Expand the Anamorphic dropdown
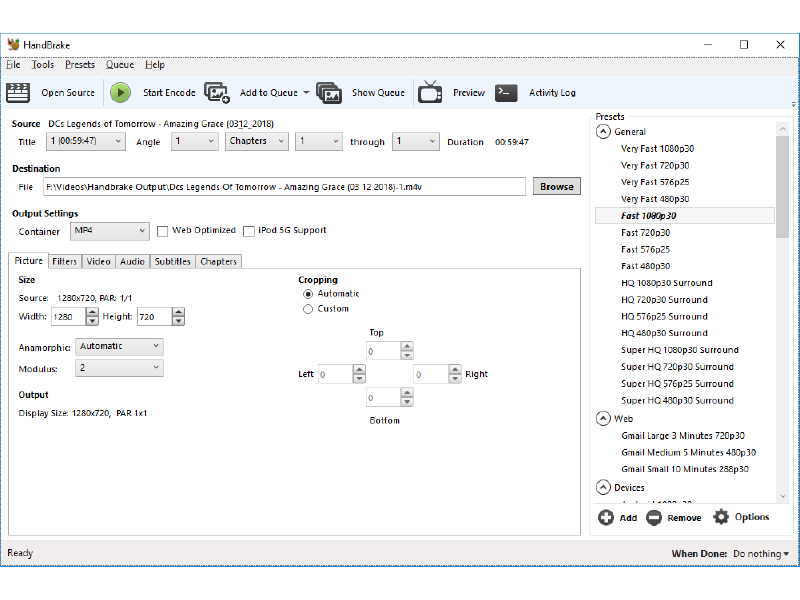 pyautogui.click(x=119, y=347)
